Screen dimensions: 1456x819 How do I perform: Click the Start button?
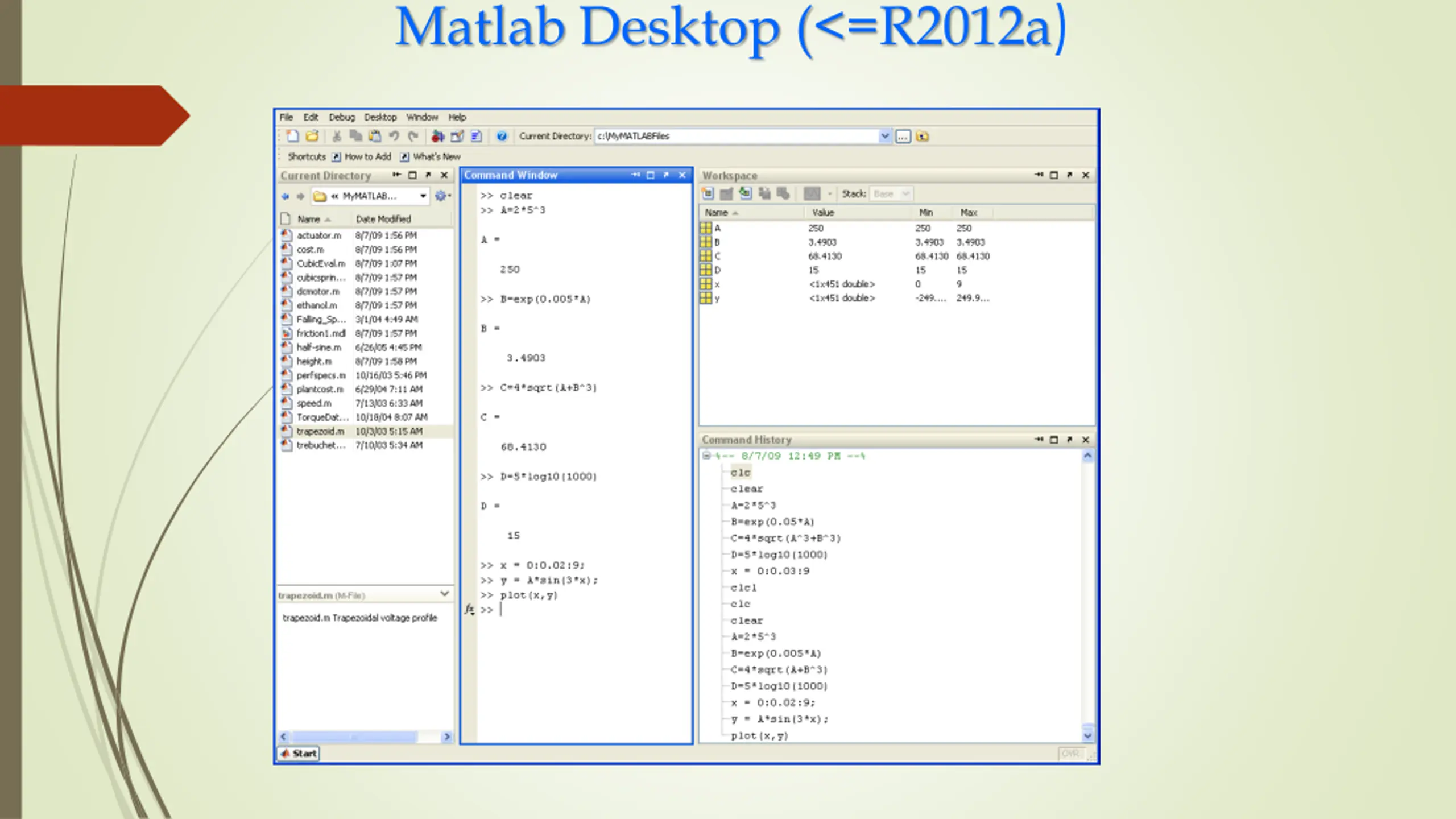(x=299, y=753)
